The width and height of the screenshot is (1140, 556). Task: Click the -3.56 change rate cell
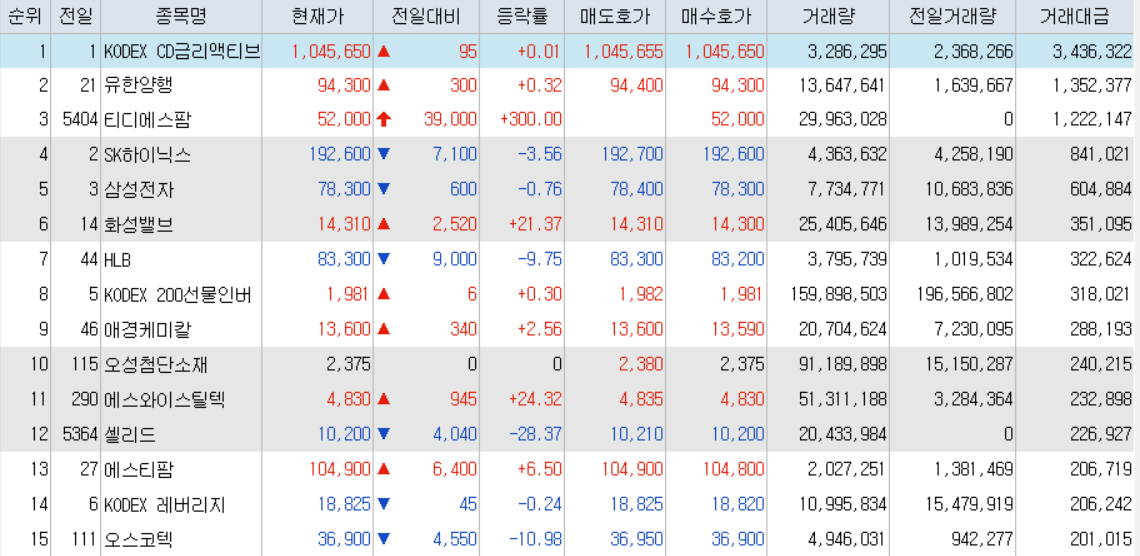pyautogui.click(x=540, y=155)
